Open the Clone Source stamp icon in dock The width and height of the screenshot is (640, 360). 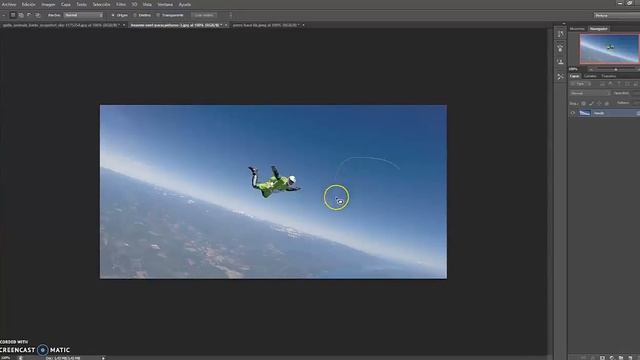pyautogui.click(x=560, y=62)
